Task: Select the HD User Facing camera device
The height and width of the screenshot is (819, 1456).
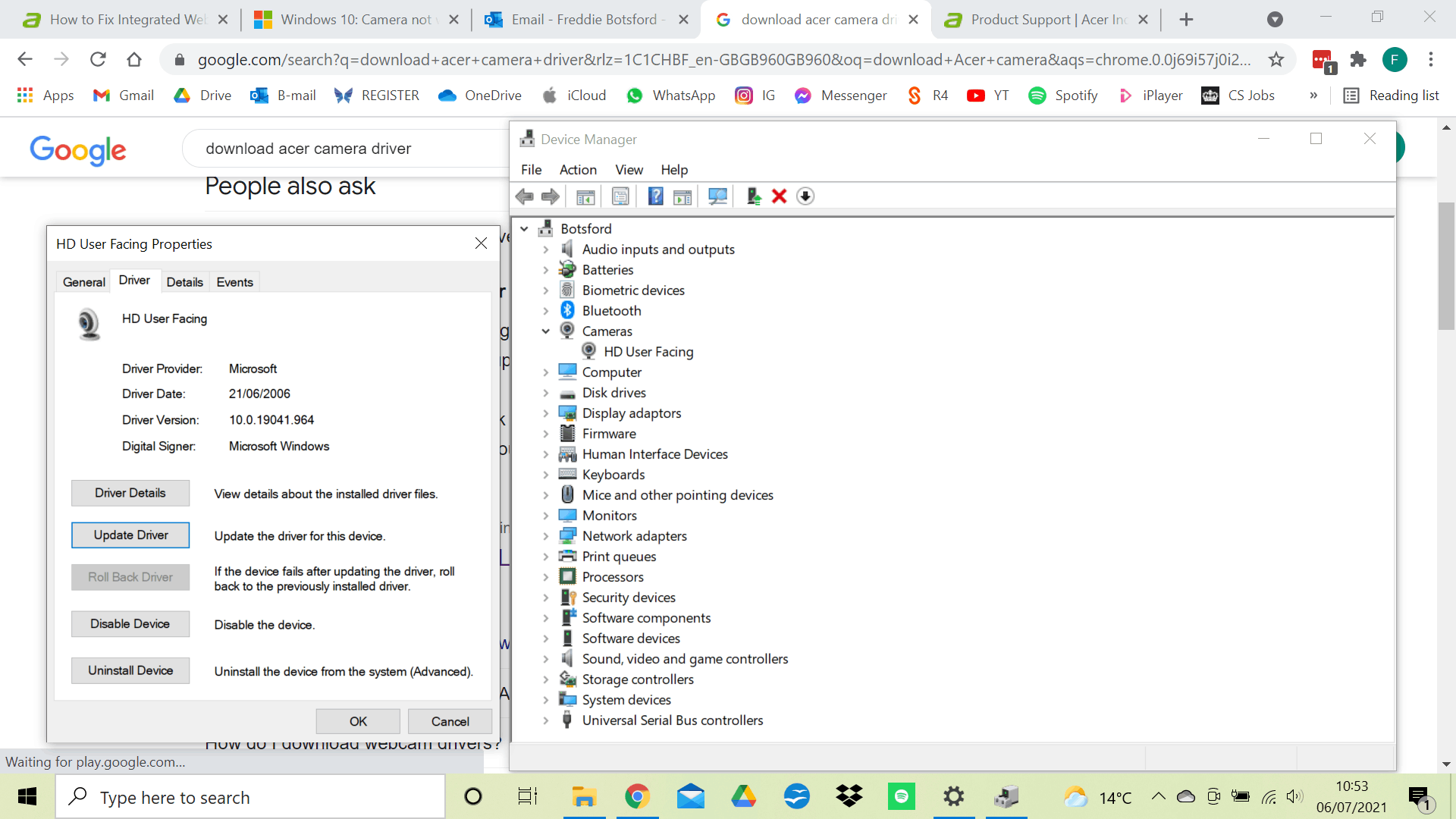Action: [648, 352]
